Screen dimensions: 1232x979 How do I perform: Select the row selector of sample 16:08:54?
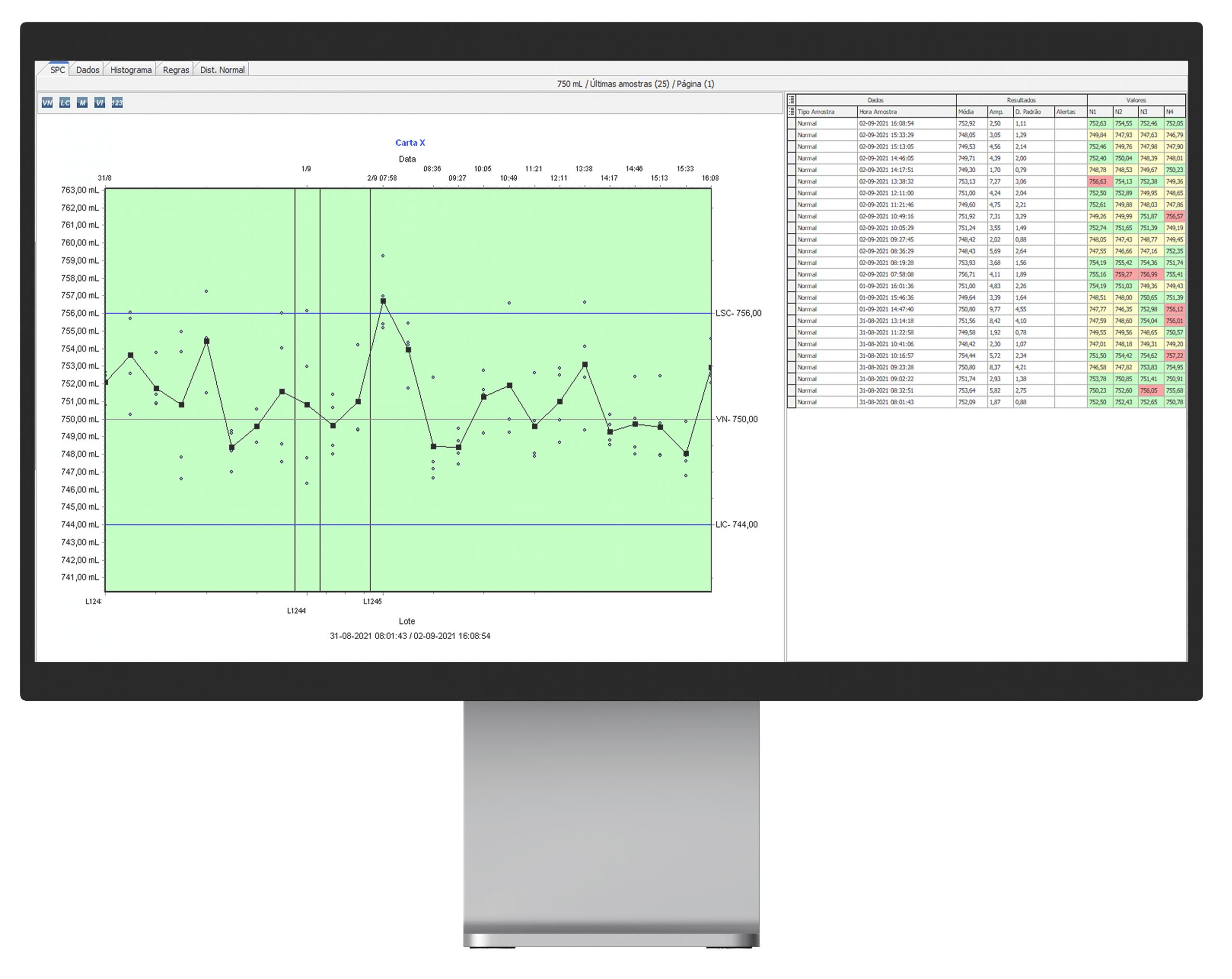pos(792,123)
